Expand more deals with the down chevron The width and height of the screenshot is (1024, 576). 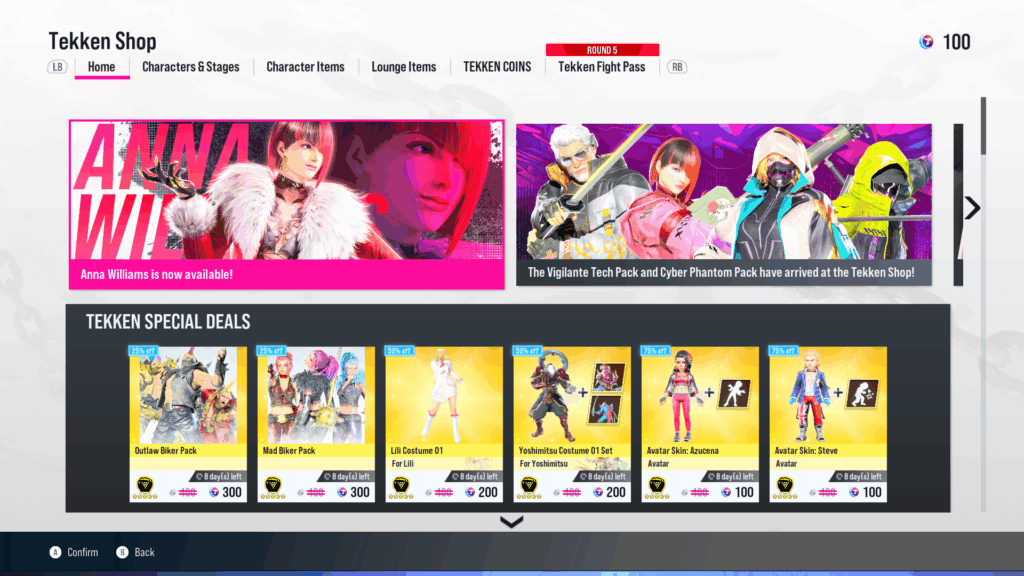coord(511,522)
